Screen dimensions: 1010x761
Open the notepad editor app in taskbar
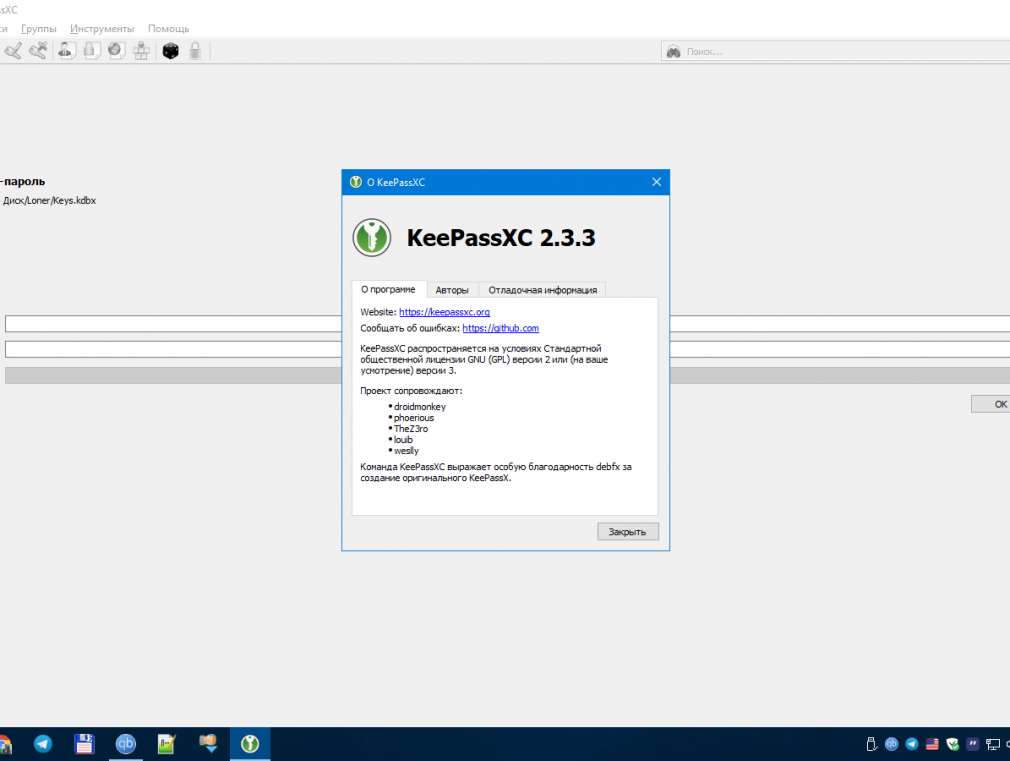tap(166, 744)
